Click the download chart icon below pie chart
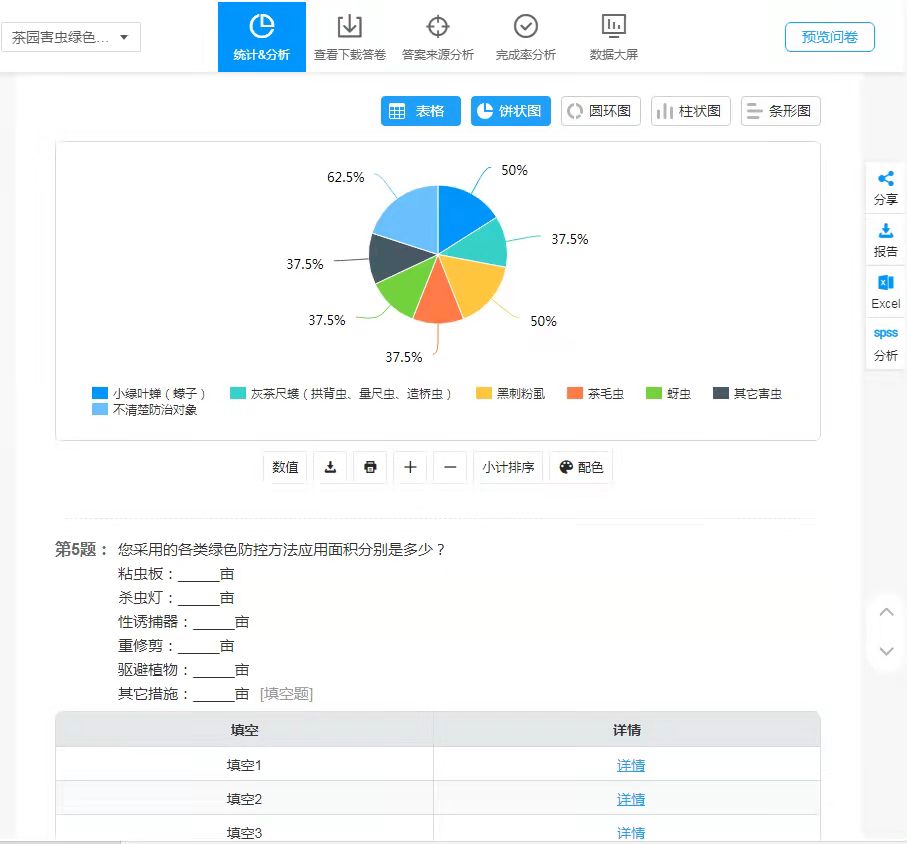The width and height of the screenshot is (907, 844). [330, 467]
